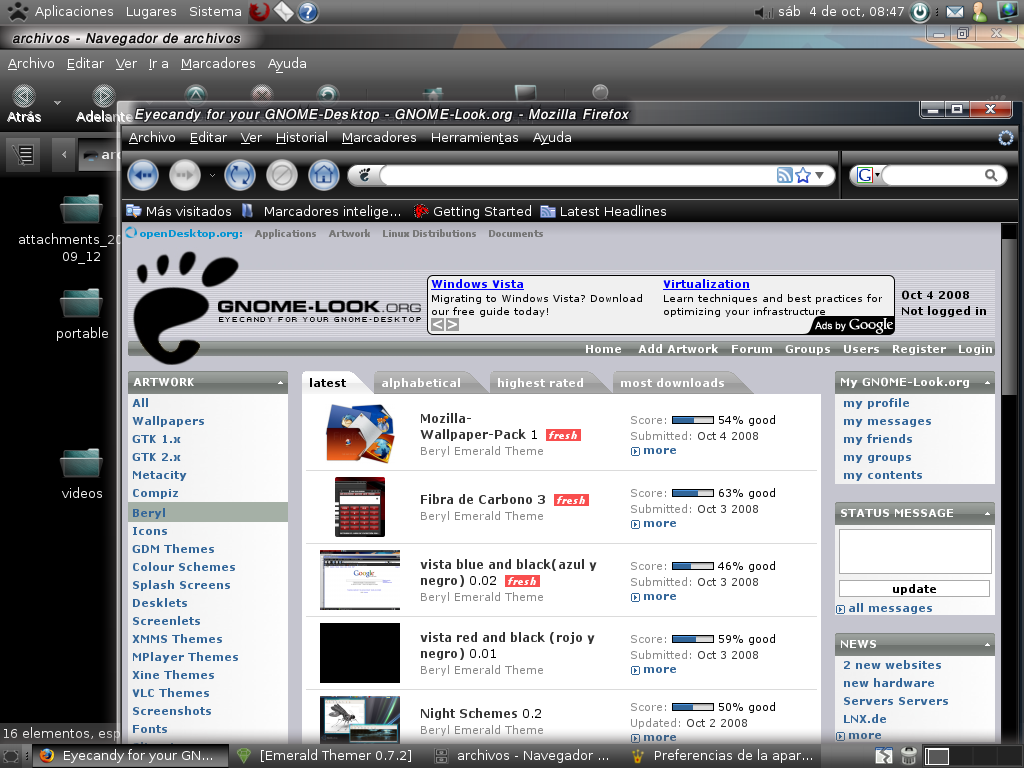Open the help icon in top panel
The width and height of the screenshot is (1024, 768).
(308, 12)
